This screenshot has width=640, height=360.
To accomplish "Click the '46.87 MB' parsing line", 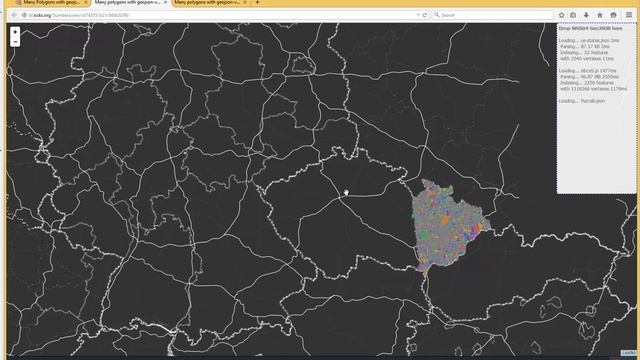I will 589,77.
